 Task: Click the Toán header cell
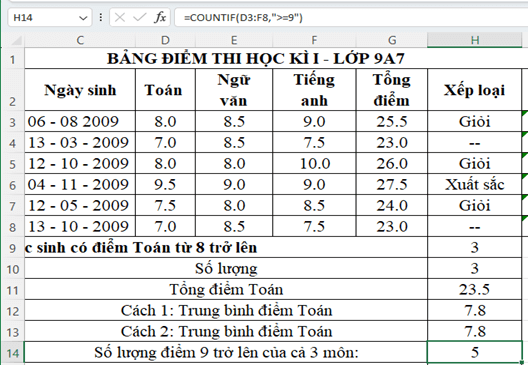click(x=165, y=90)
